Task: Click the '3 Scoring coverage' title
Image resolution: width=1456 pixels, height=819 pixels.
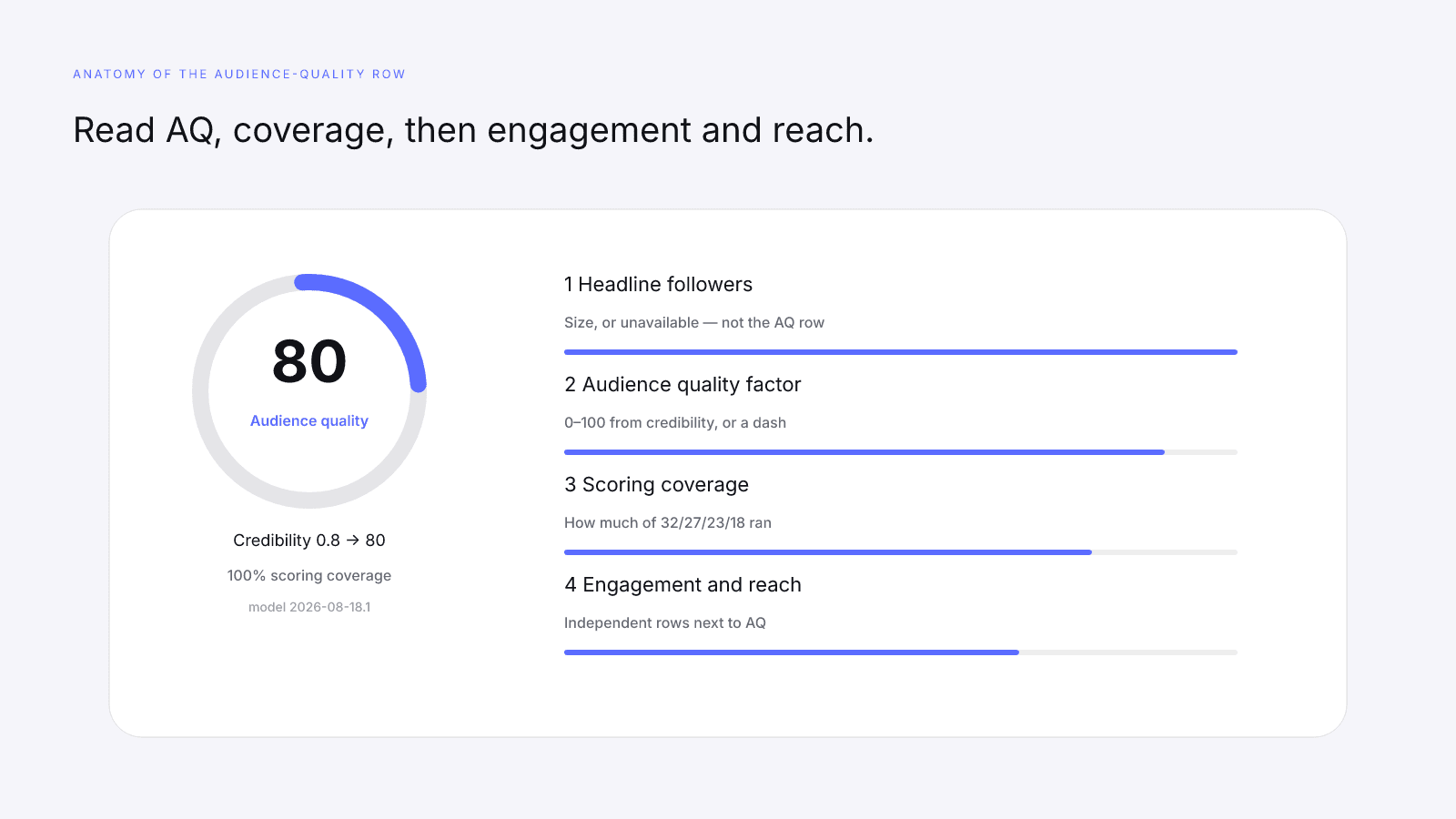Action: point(656,485)
